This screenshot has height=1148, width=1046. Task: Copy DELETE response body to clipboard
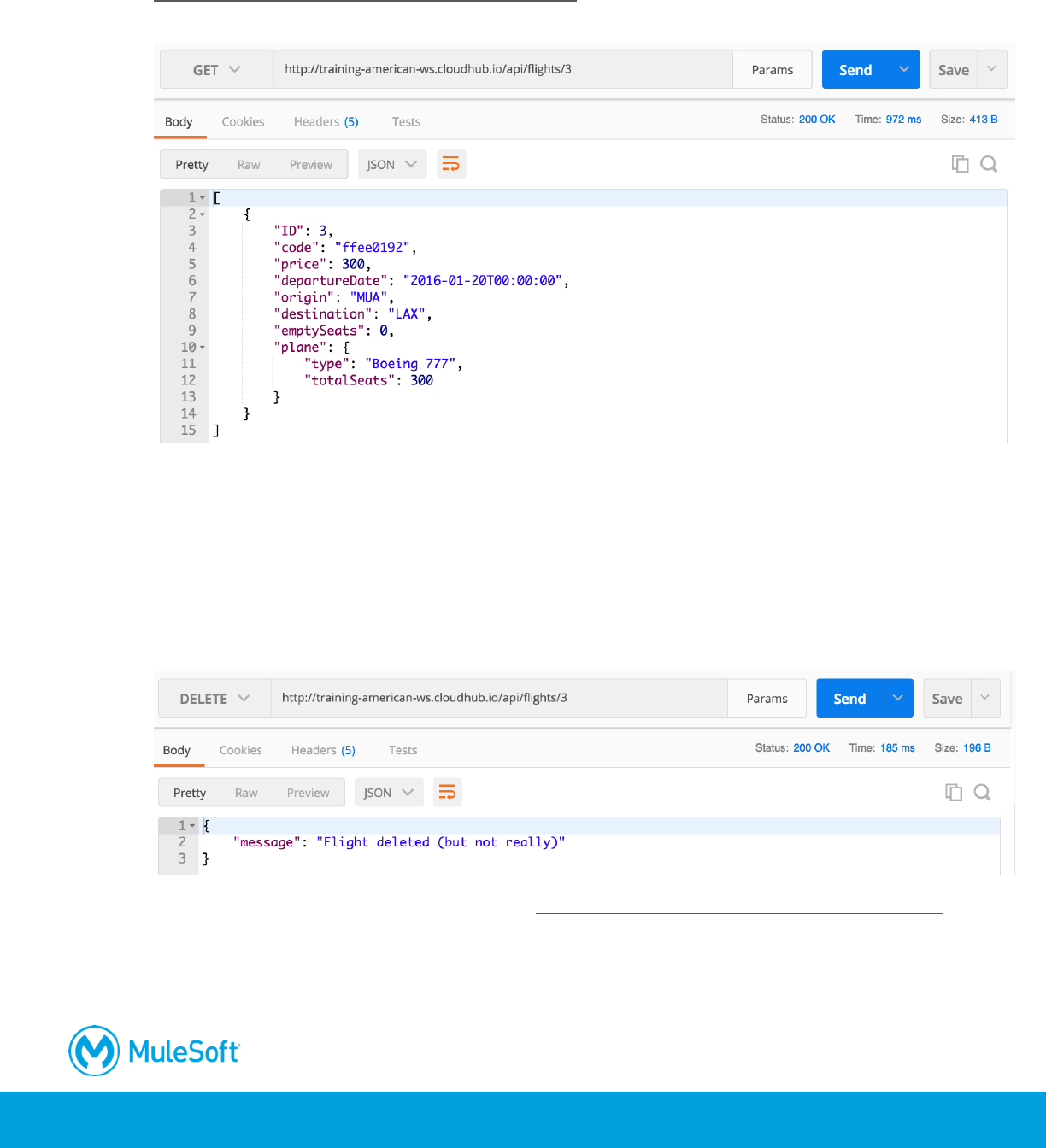(x=954, y=793)
